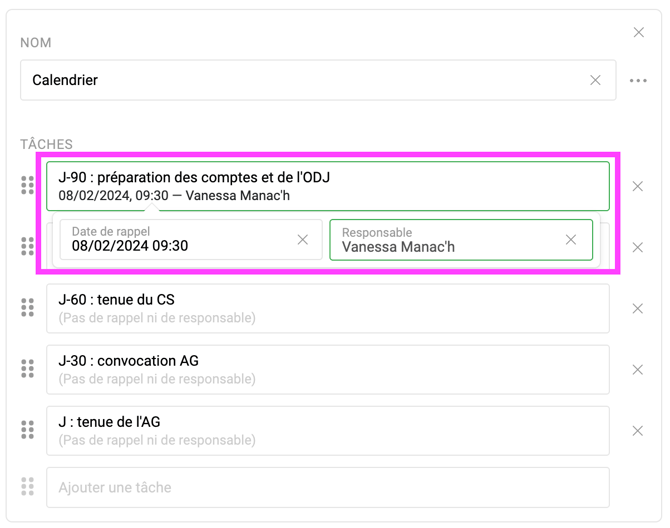Expand the J-60 tenue du CS task

coord(327,308)
